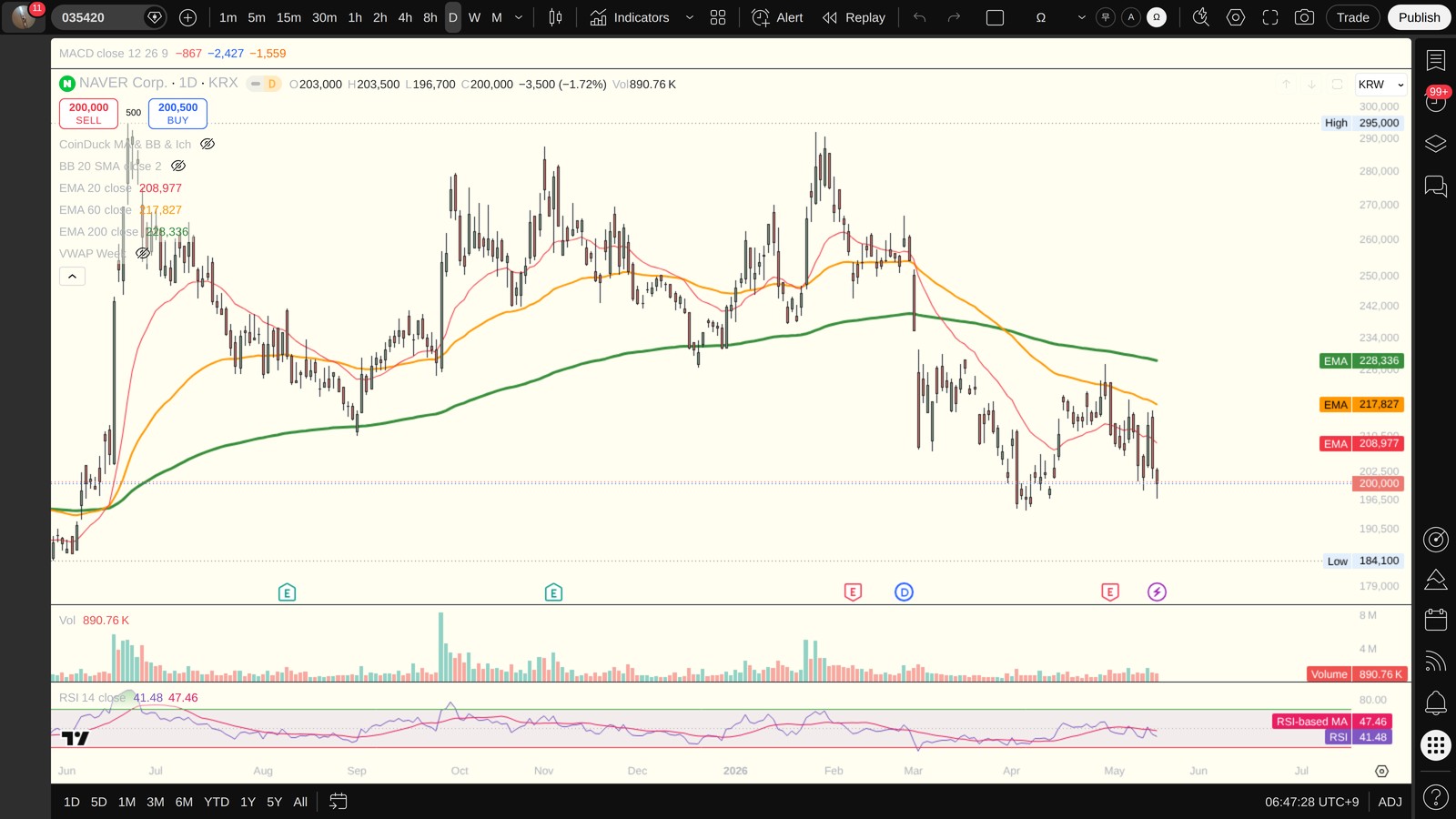Viewport: 1456px width, 819px height.
Task: Start bar Replay mode
Action: click(854, 17)
